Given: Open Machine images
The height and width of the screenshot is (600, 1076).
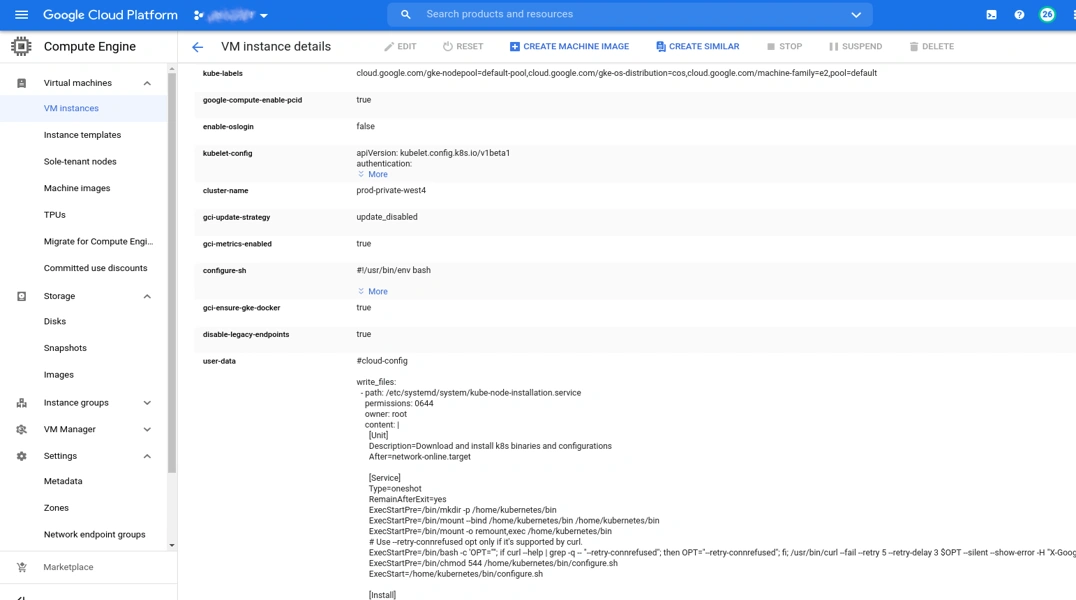Looking at the screenshot, I should click(x=77, y=188).
